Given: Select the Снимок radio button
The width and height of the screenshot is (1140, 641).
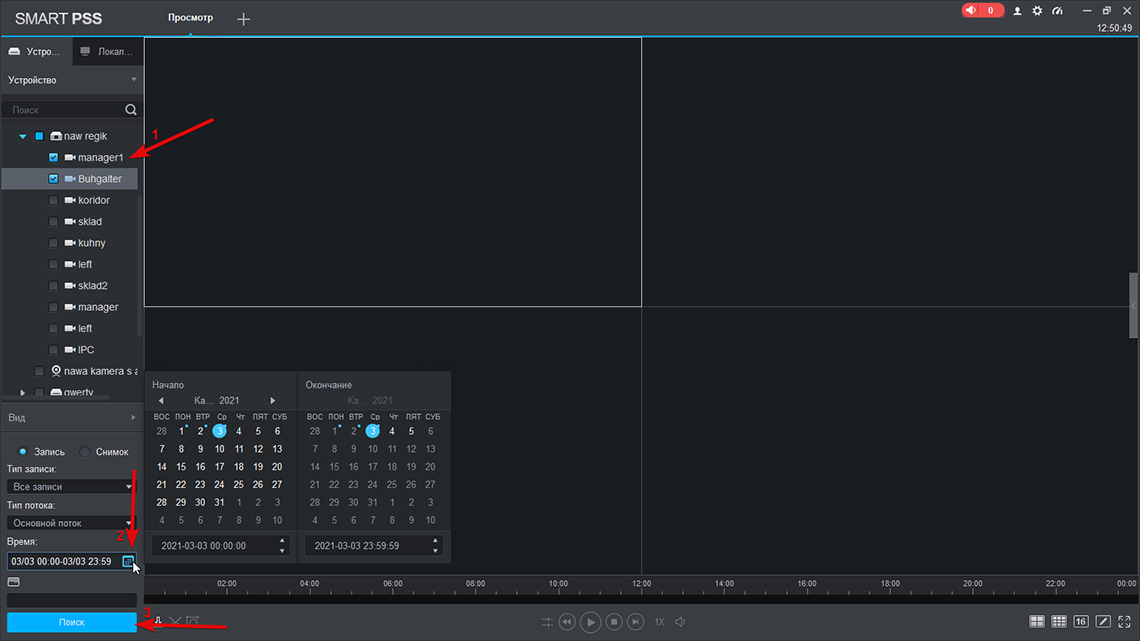Looking at the screenshot, I should 85,451.
